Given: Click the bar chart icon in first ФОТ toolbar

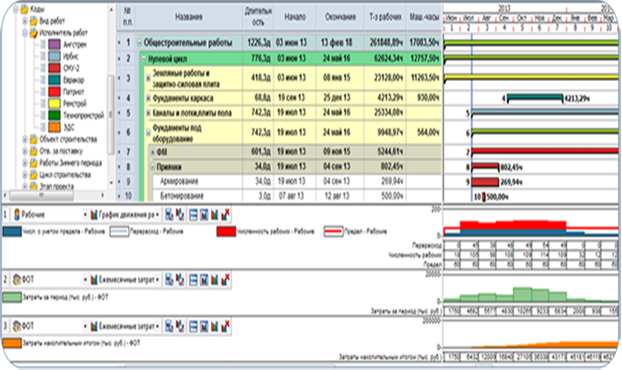Looking at the screenshot, I should (x=215, y=280).
